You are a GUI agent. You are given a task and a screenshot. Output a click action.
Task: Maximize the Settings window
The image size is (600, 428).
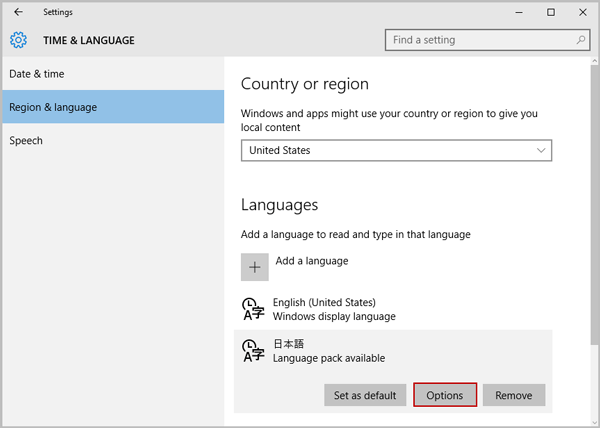(x=551, y=12)
